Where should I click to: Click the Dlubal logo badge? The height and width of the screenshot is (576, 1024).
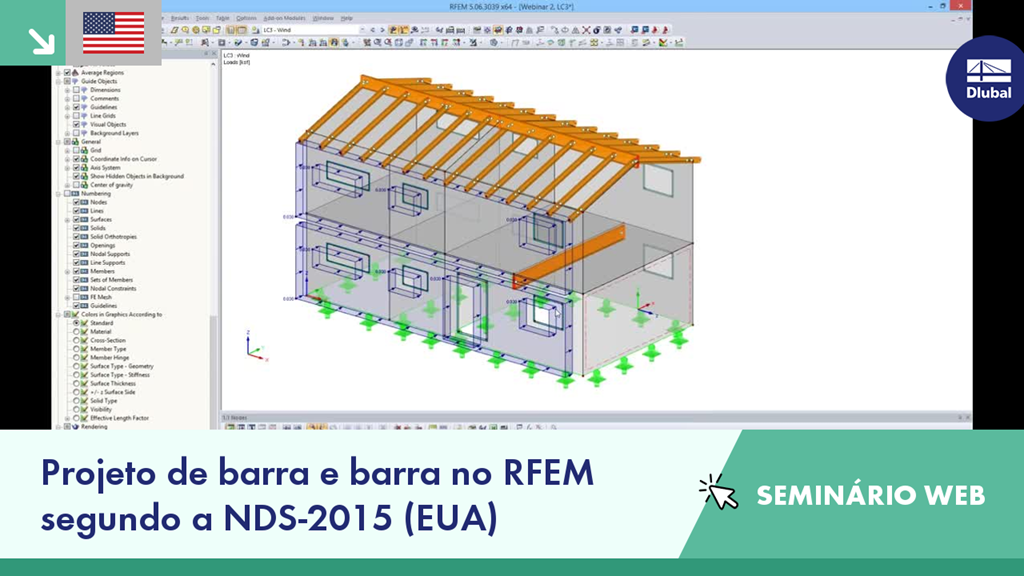[988, 78]
